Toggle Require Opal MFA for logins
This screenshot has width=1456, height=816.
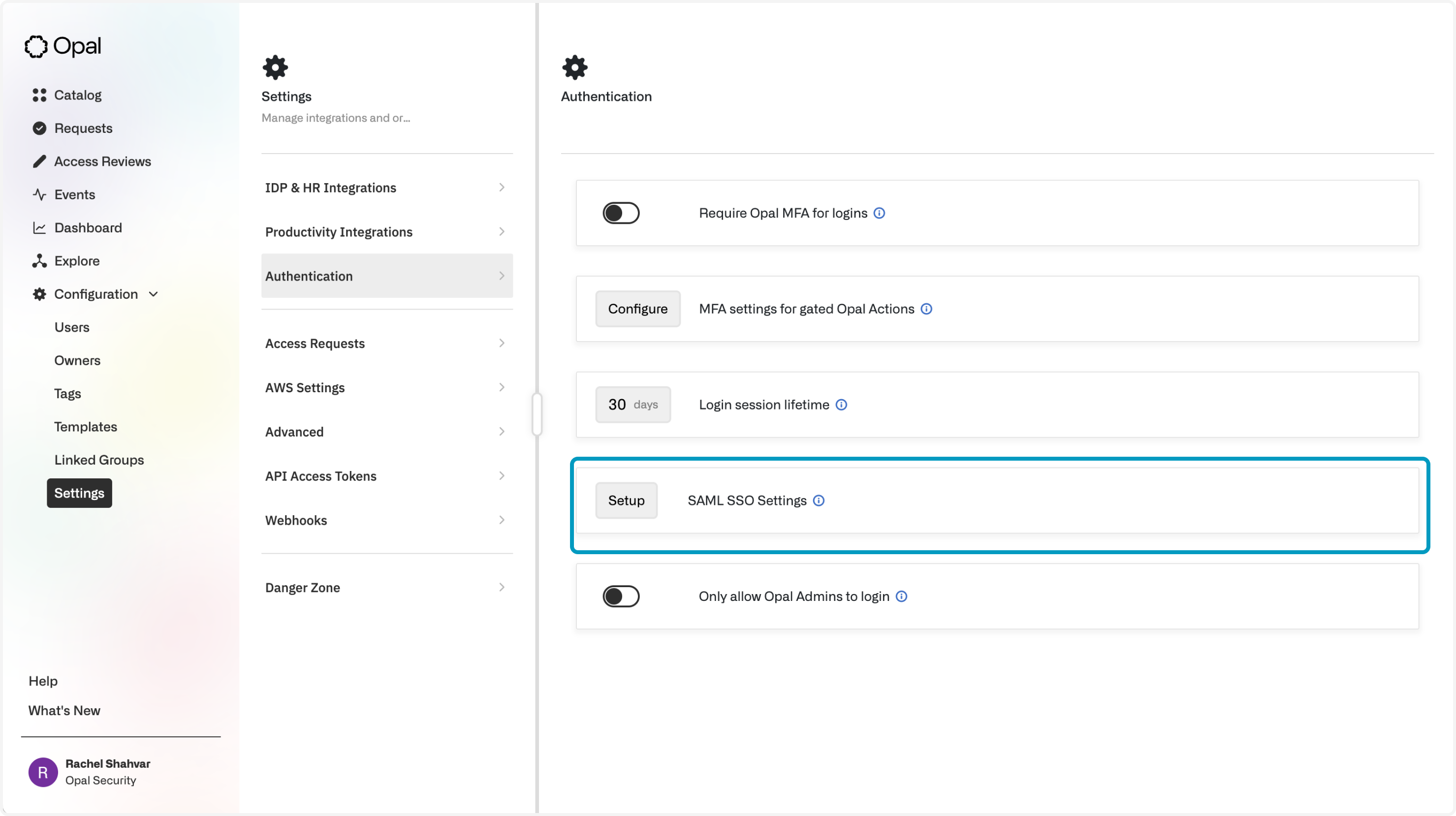click(x=621, y=213)
